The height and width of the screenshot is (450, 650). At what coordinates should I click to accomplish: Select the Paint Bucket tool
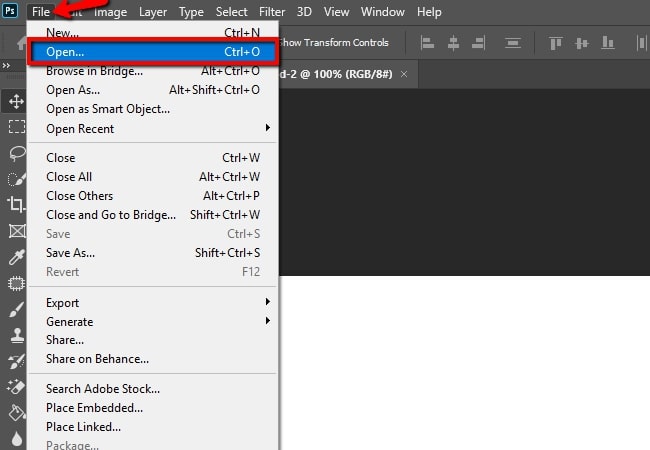(x=17, y=413)
